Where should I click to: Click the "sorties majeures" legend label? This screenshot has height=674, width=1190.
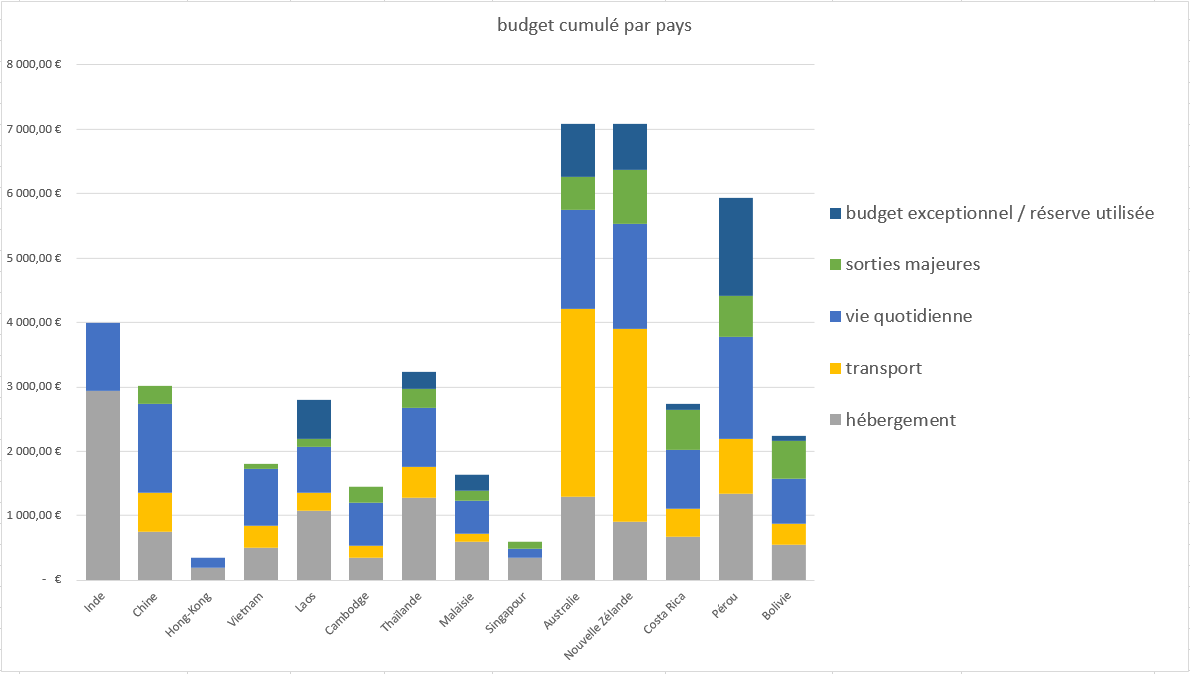click(x=912, y=265)
